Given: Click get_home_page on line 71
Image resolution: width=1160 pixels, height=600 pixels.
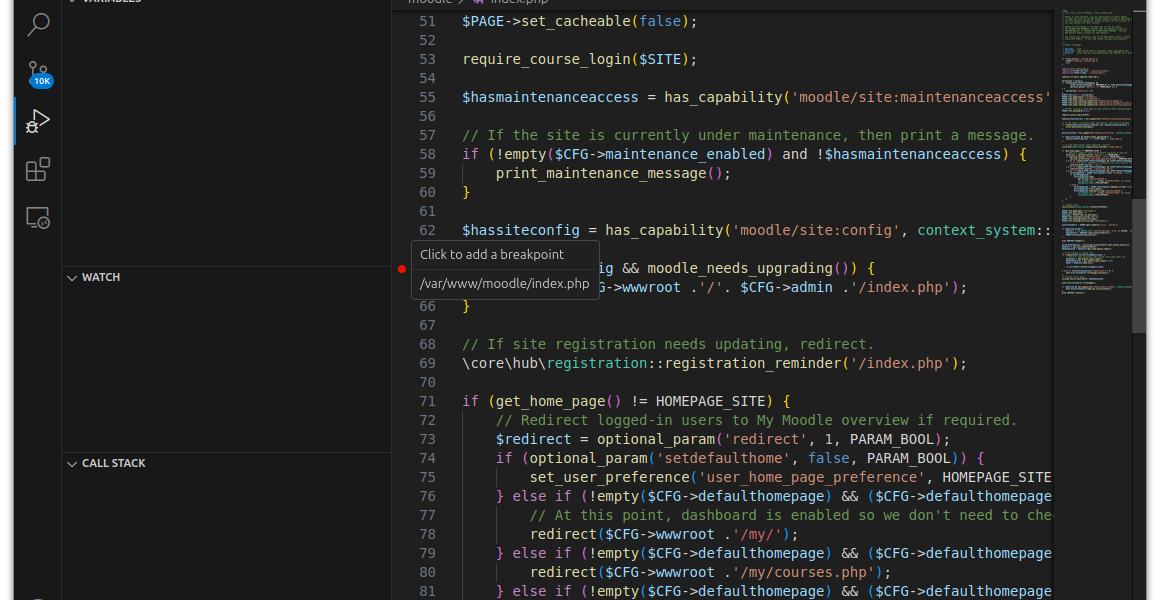Looking at the screenshot, I should [550, 401].
